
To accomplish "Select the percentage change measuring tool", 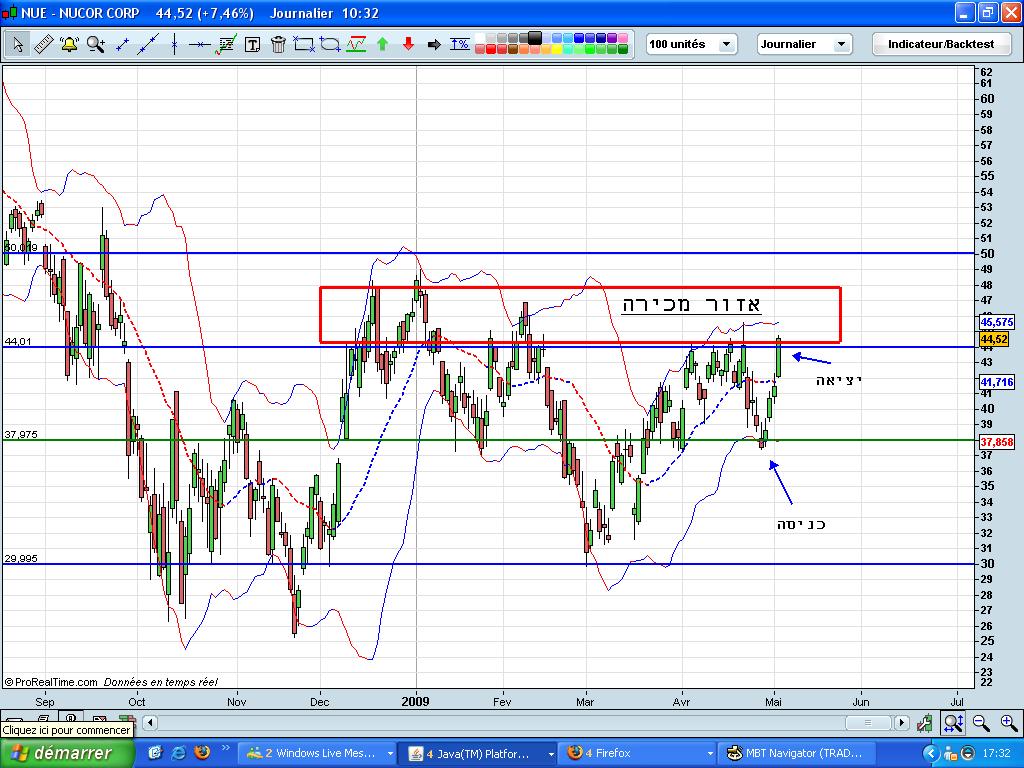I will click(x=460, y=44).
